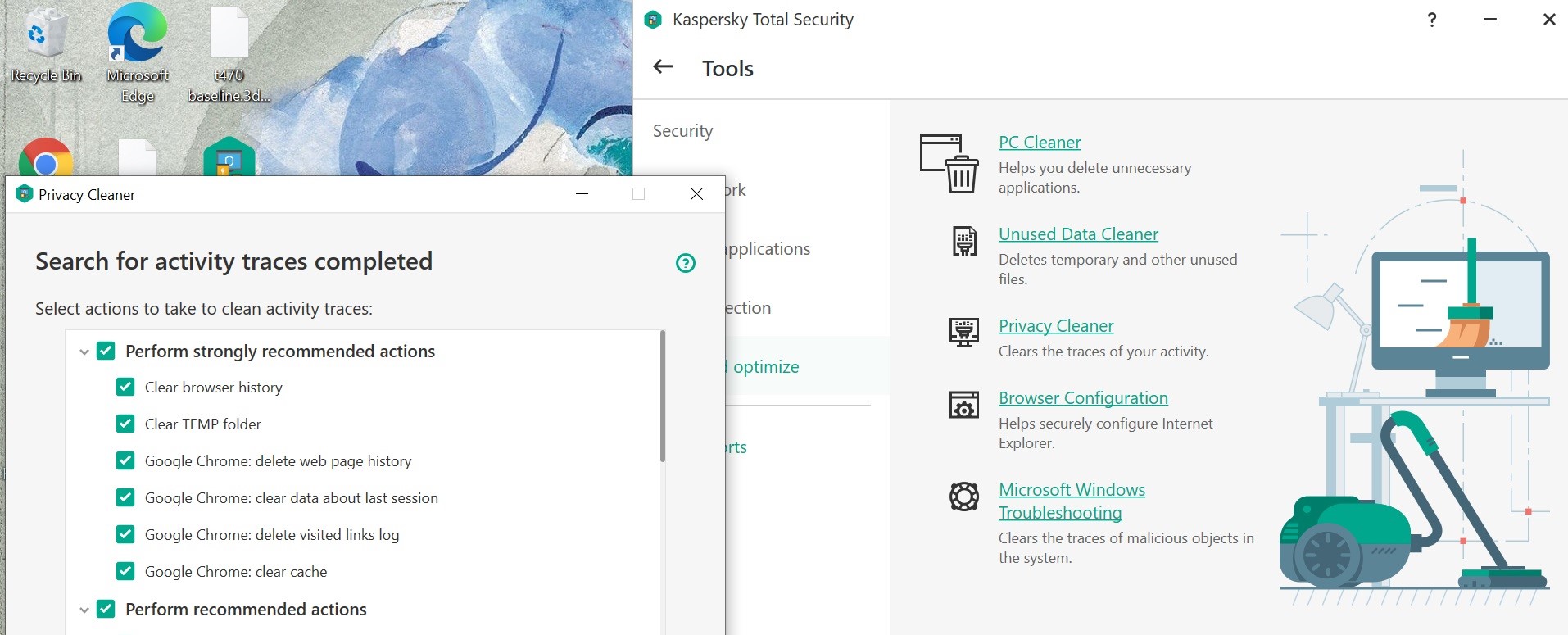Uncheck Clear browser history
This screenshot has width=1568, height=635.
click(x=125, y=387)
